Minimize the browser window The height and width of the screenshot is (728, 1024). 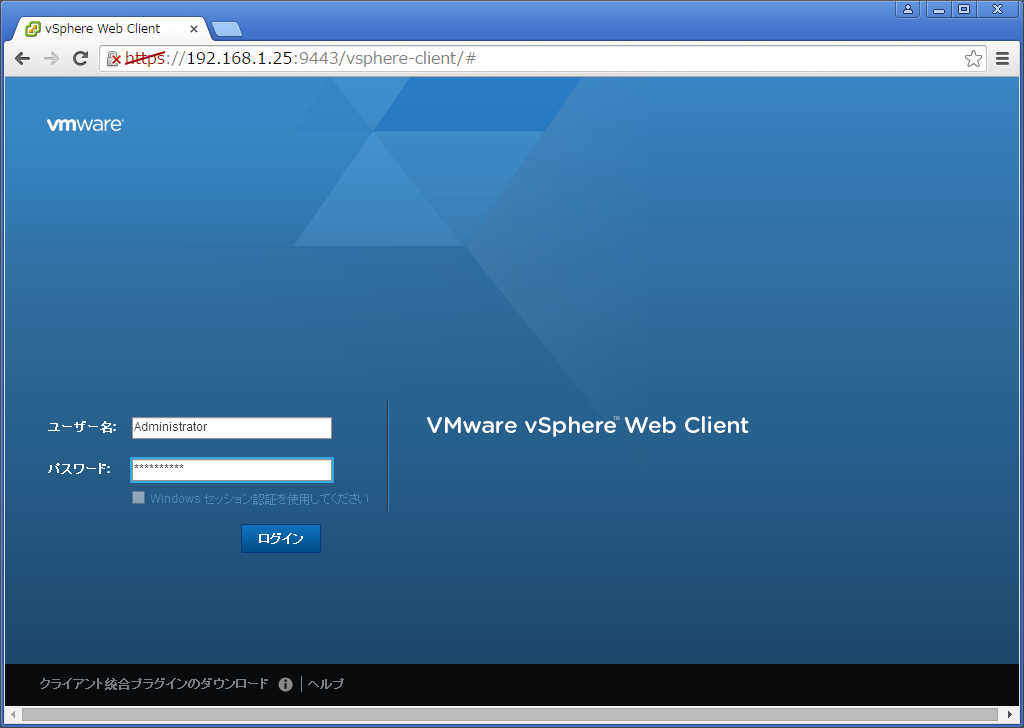pyautogui.click(x=938, y=9)
